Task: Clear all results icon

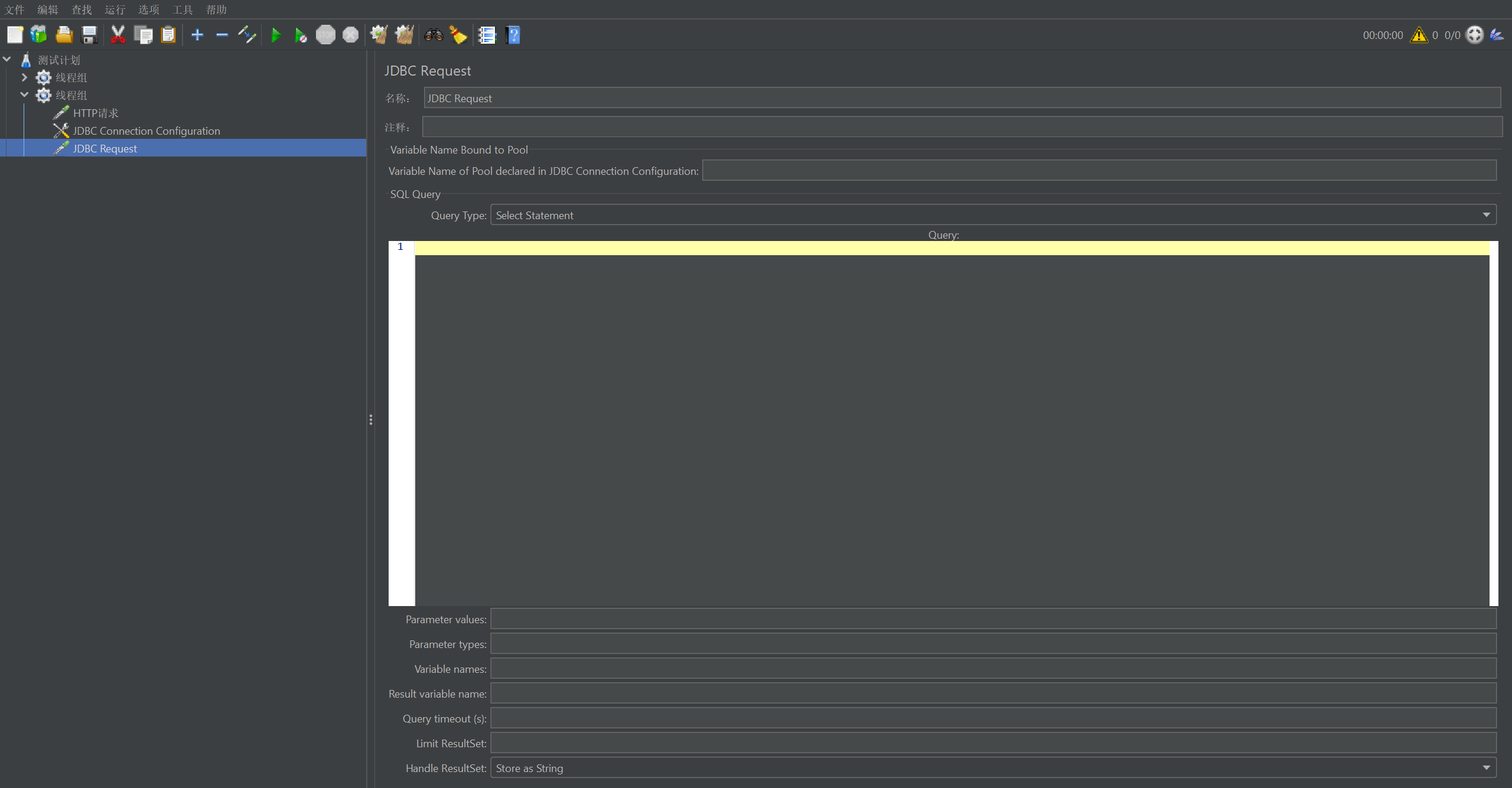Action: tap(405, 35)
